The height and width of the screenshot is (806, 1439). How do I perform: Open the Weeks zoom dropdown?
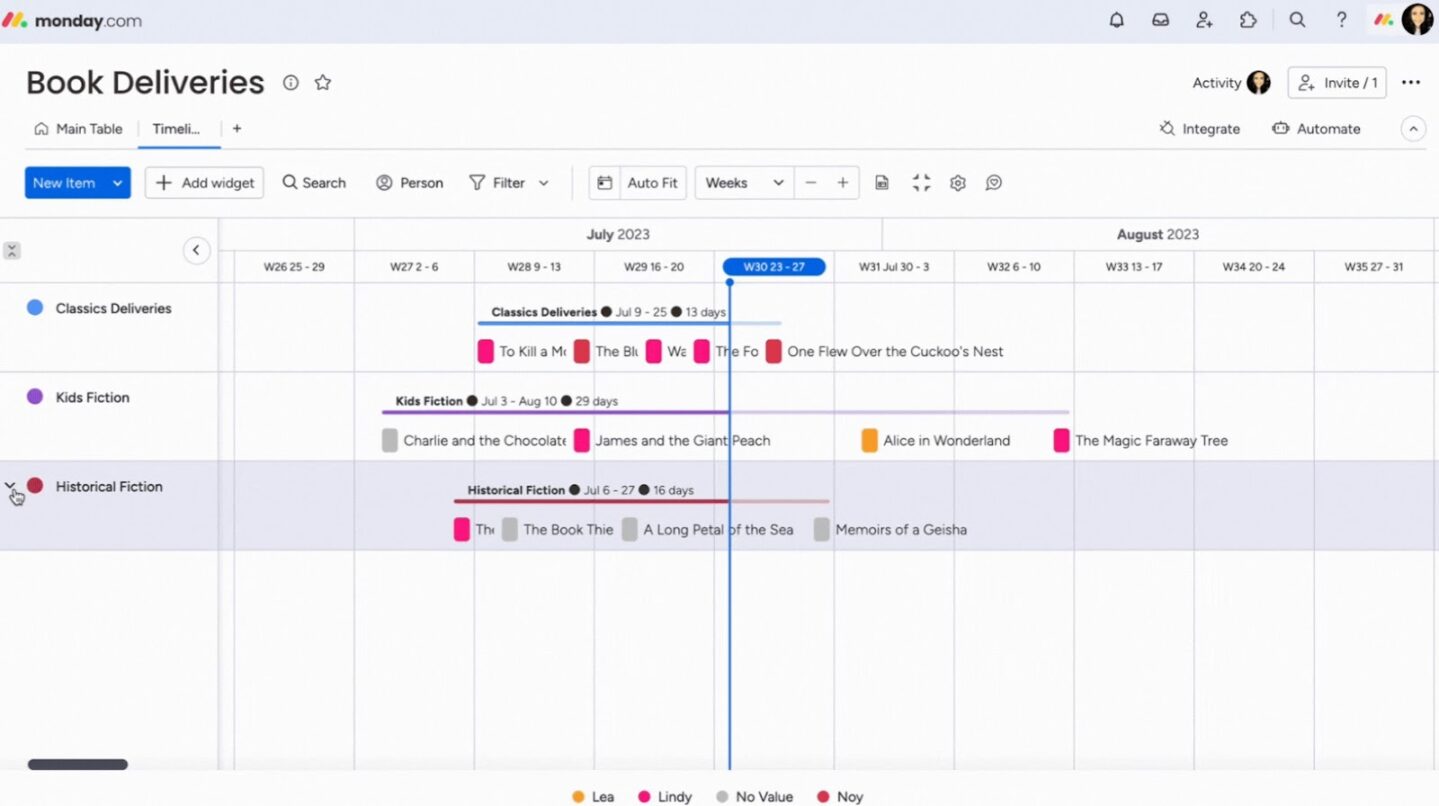pos(742,182)
